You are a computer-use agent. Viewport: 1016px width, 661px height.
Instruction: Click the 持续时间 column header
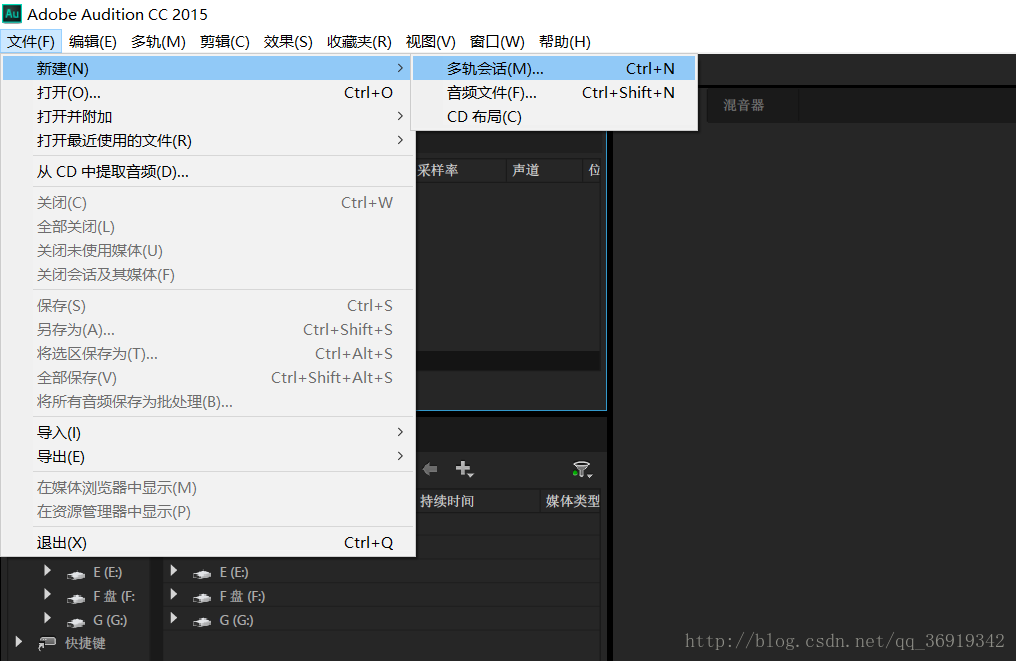tap(446, 501)
